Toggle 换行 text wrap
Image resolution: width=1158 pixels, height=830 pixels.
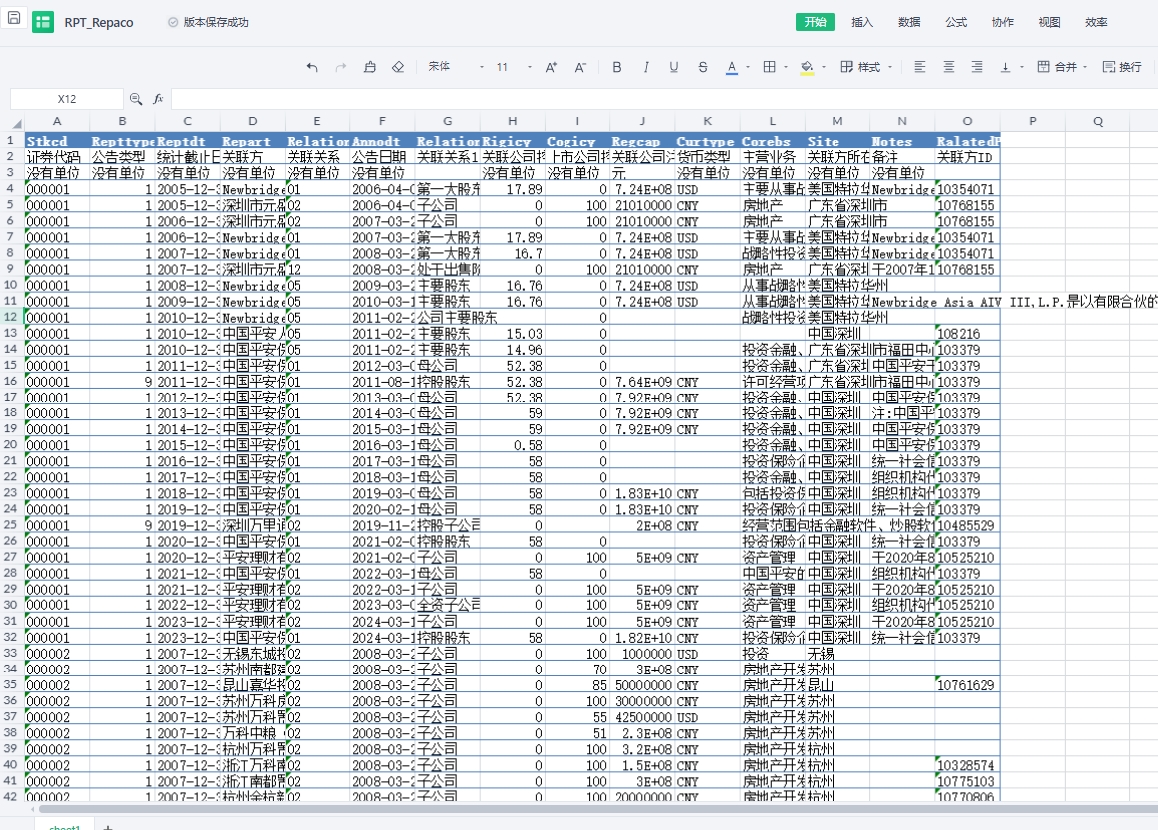[x=1122, y=67]
